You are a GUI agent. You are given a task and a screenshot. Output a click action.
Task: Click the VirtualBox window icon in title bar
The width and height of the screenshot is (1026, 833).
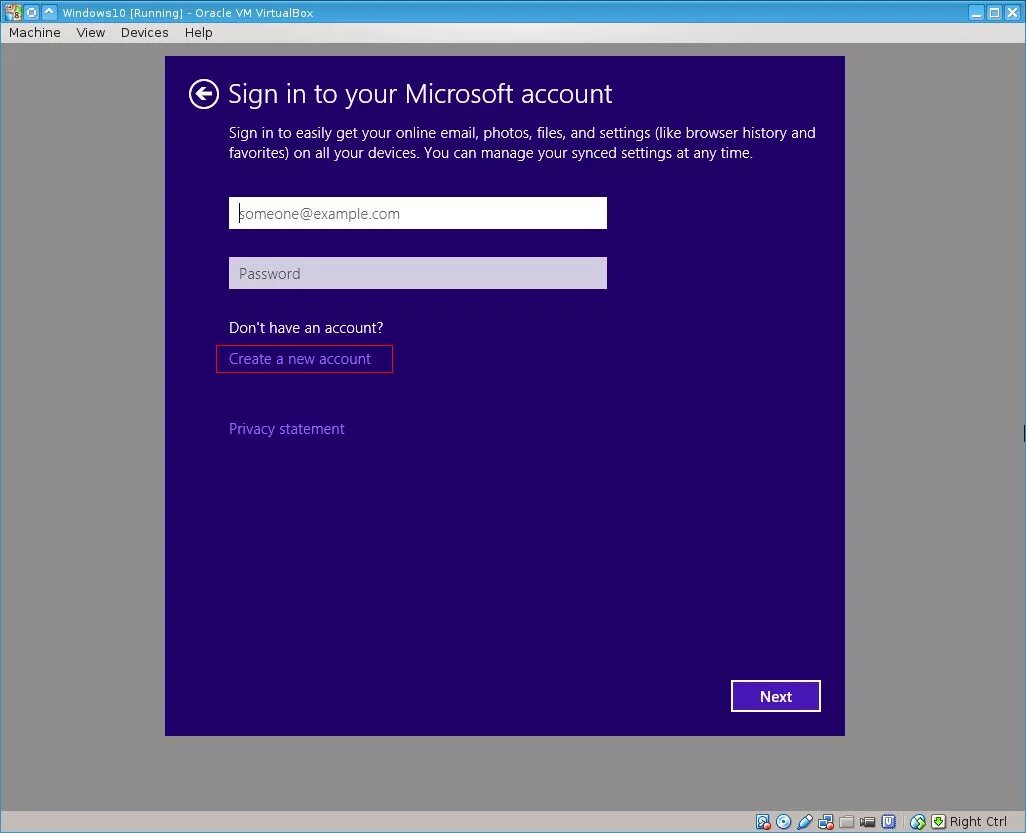(13, 12)
